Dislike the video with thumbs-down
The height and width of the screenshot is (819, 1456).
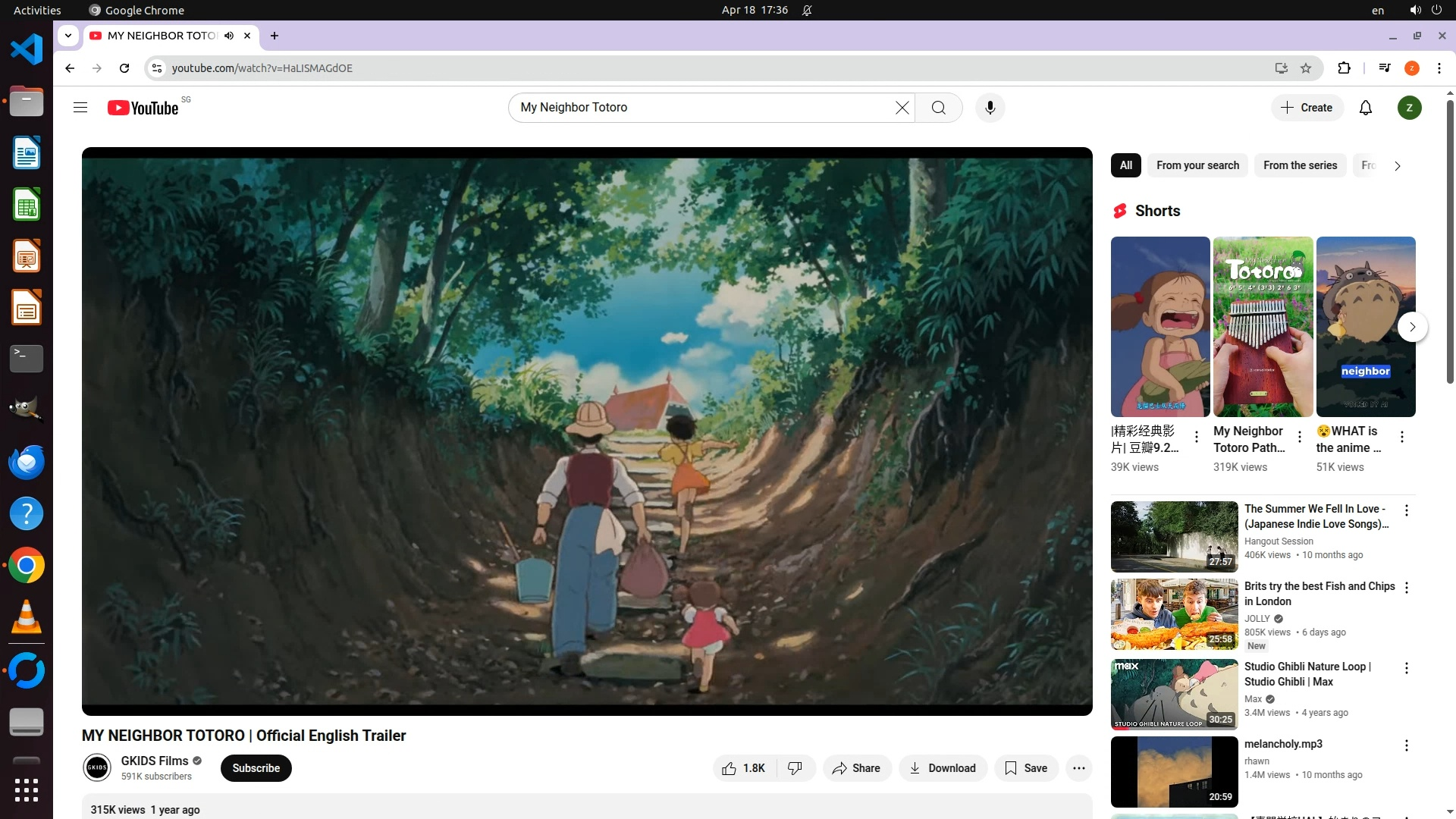795,768
